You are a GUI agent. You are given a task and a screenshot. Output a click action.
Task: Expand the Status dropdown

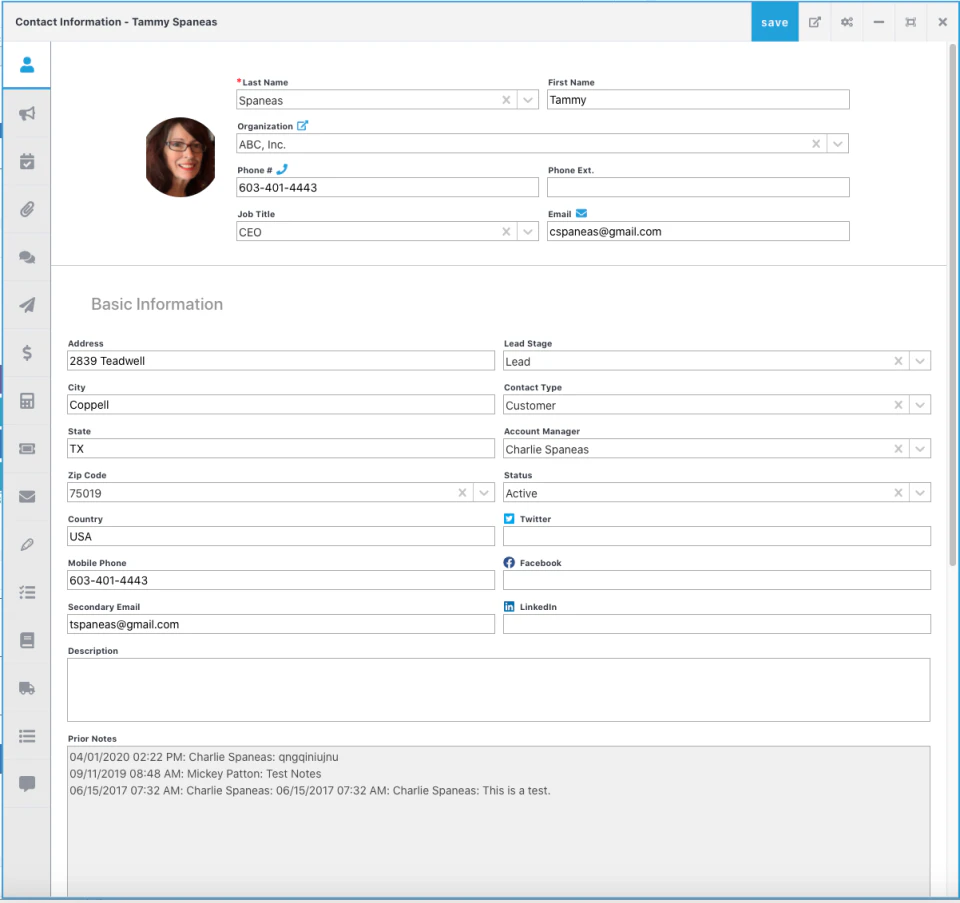point(920,492)
